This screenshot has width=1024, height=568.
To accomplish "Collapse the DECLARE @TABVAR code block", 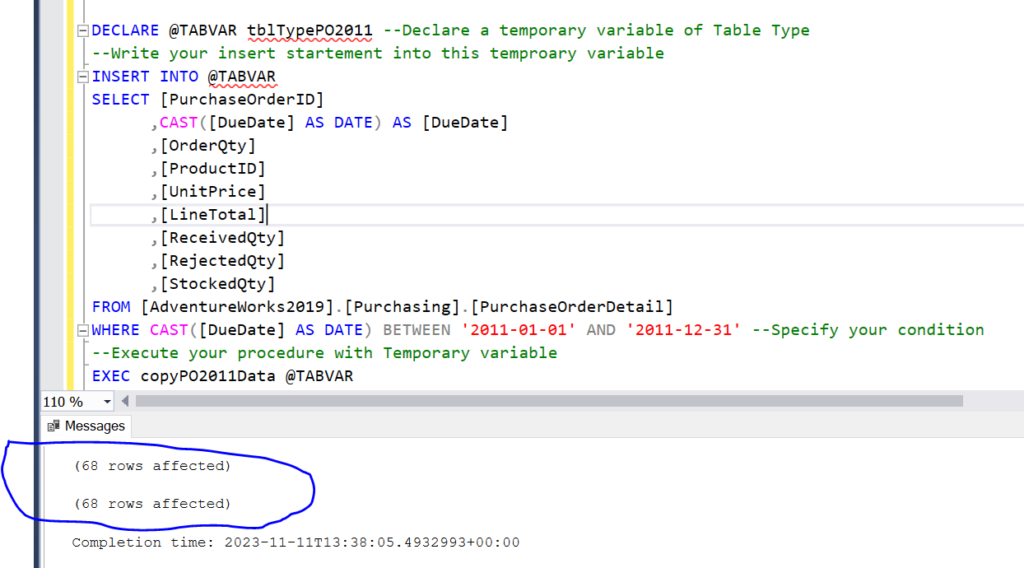I will (82, 31).
